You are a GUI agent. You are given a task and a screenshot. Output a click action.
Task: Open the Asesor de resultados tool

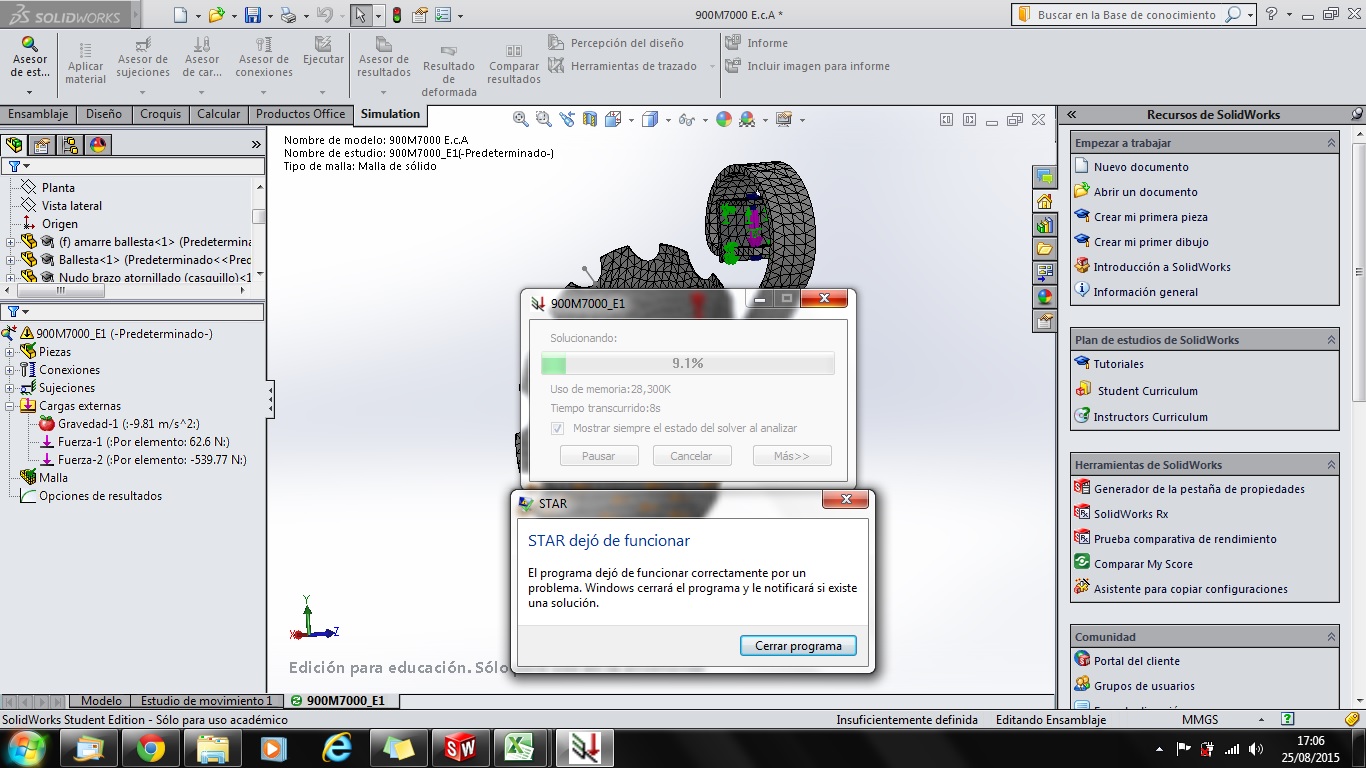tap(384, 59)
